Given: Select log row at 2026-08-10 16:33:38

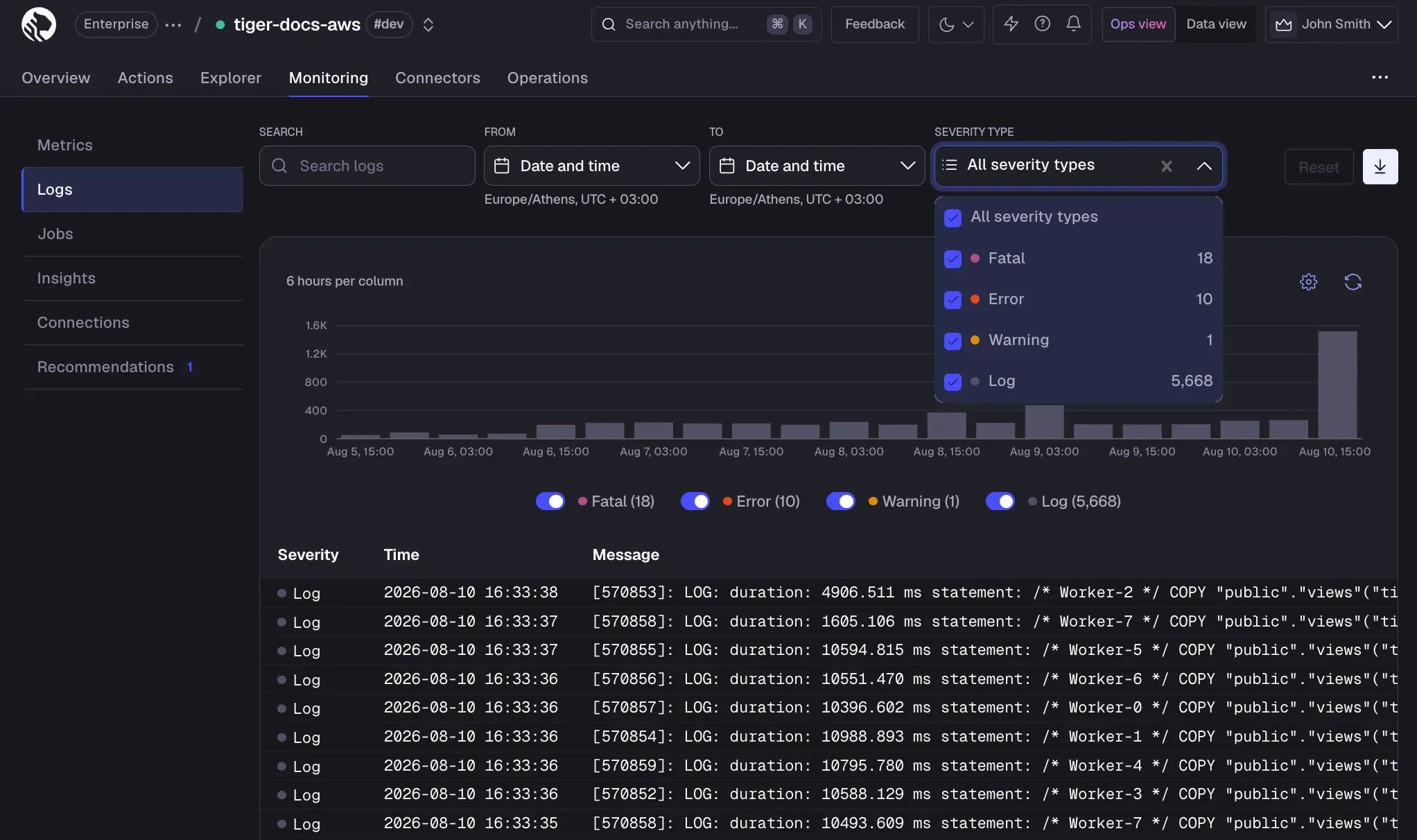Looking at the screenshot, I should tap(828, 593).
